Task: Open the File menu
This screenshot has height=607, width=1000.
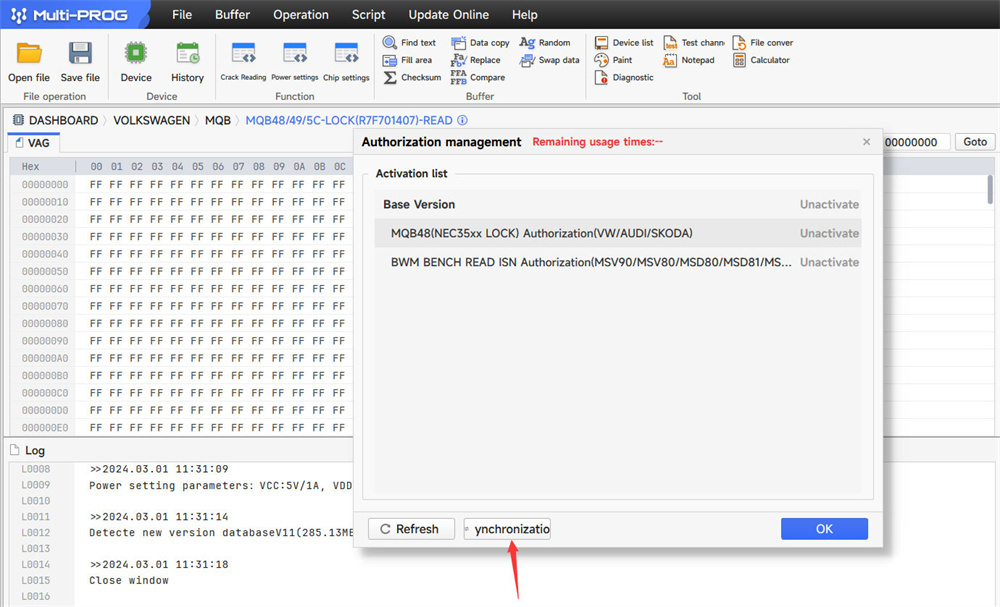Action: tap(182, 15)
